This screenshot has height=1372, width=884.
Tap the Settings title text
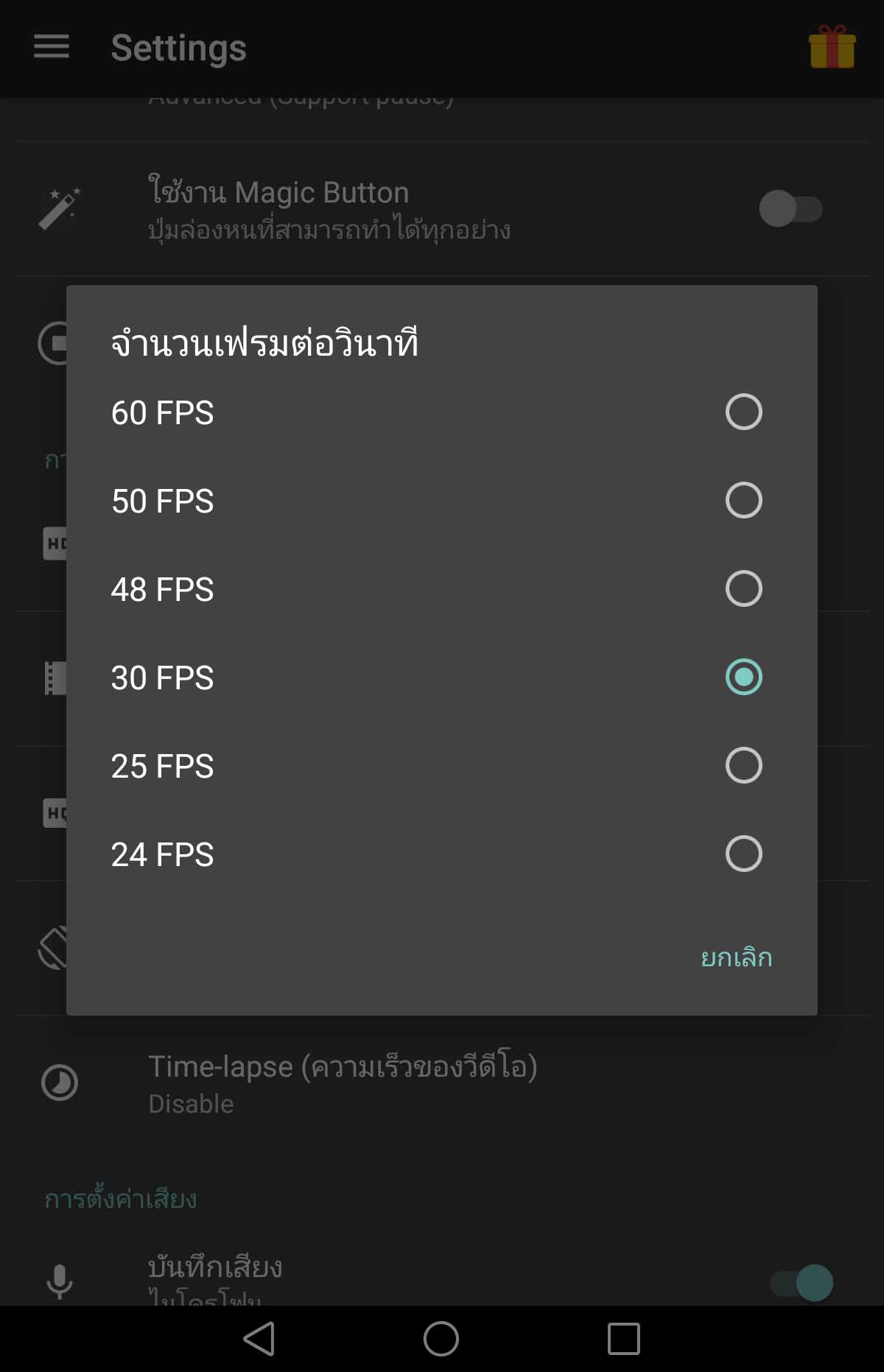[x=178, y=49]
